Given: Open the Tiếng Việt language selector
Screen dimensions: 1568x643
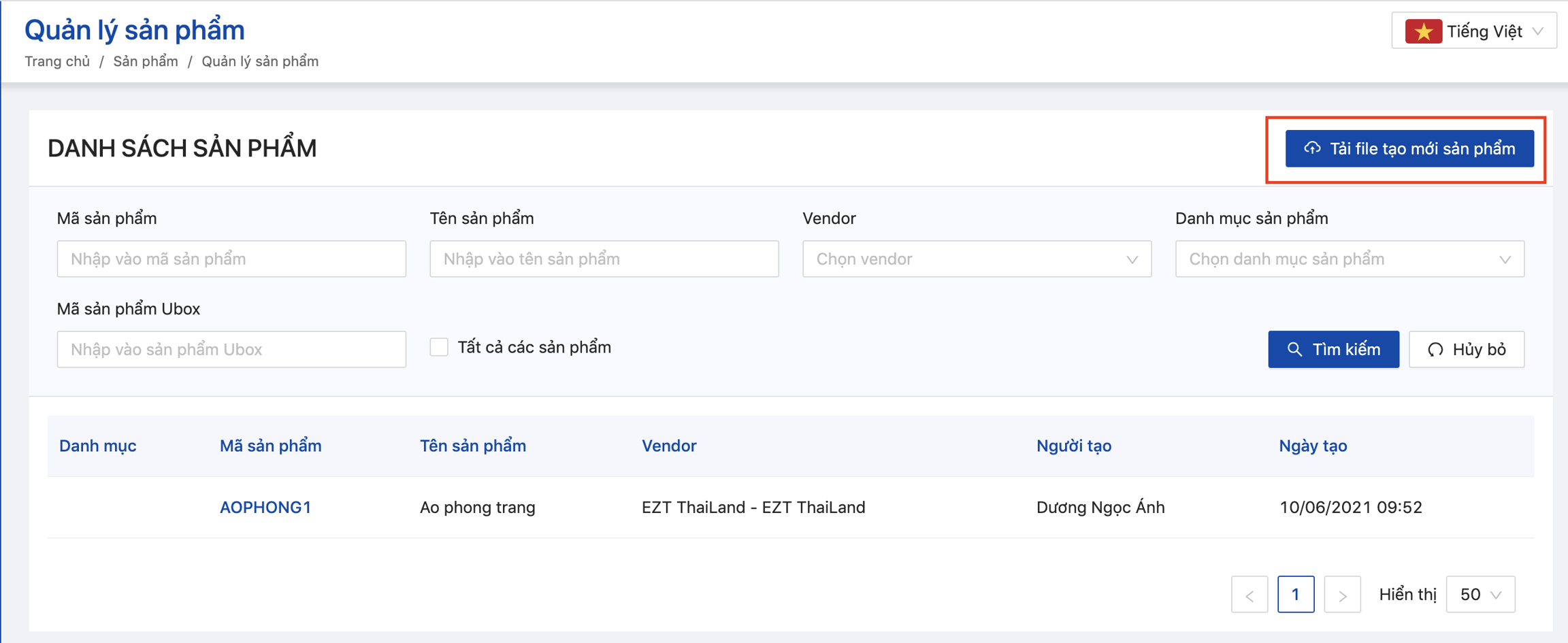Looking at the screenshot, I should [x=1473, y=31].
